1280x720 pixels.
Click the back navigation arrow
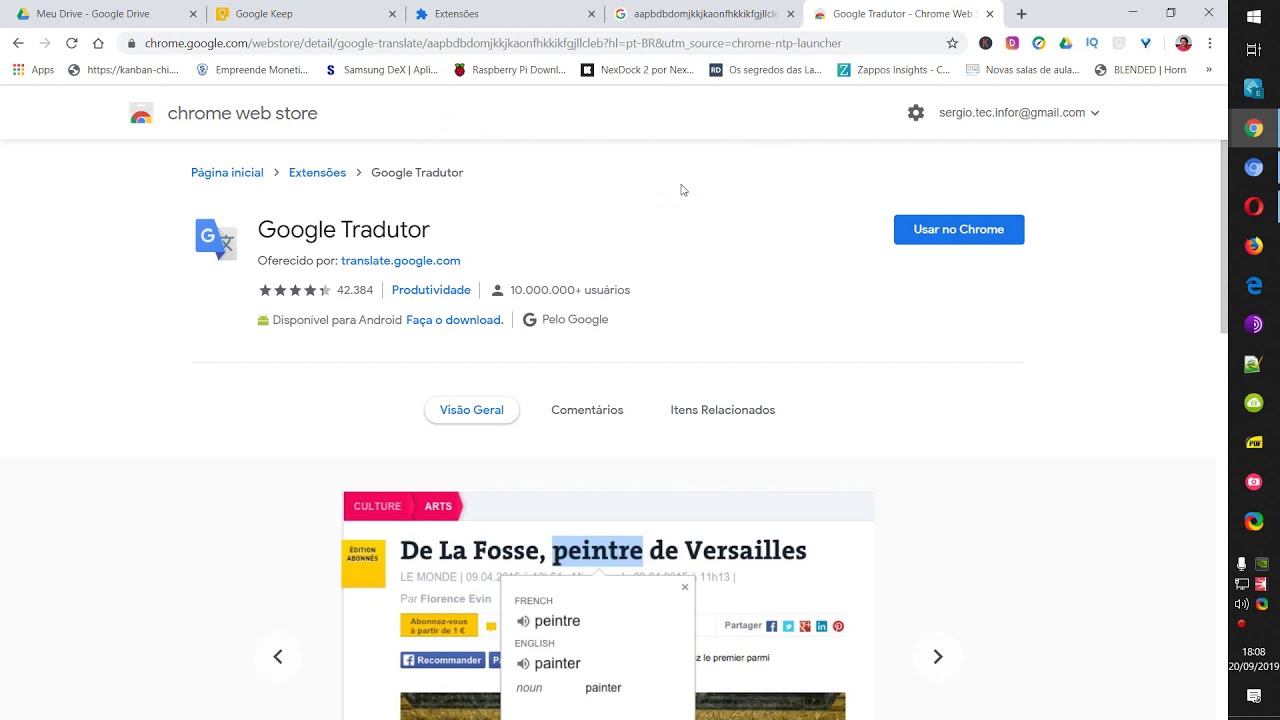pyautogui.click(x=18, y=43)
